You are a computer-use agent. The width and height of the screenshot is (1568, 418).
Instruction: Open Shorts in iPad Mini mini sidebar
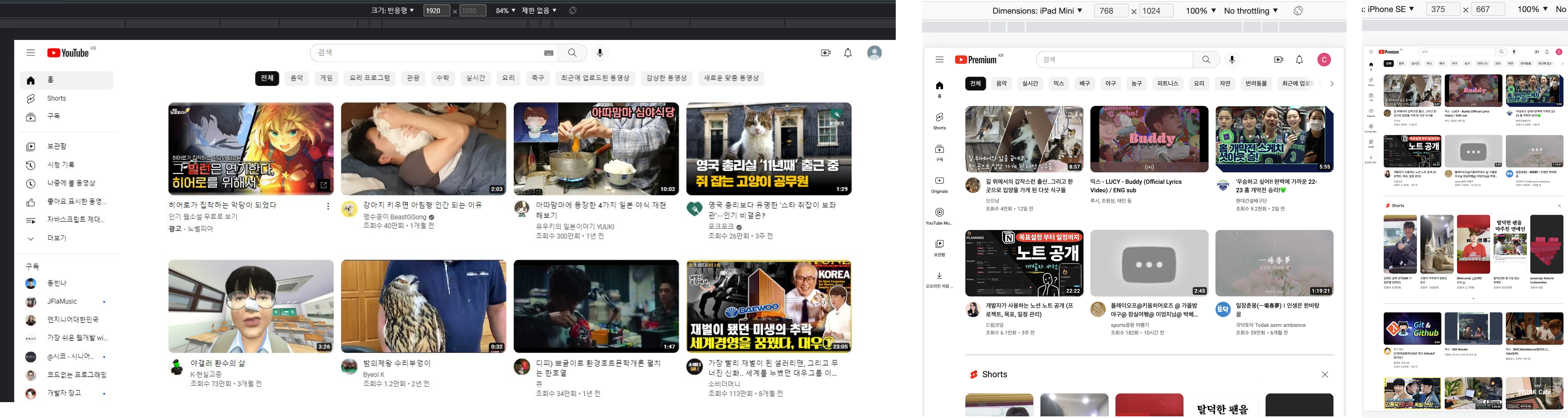pyautogui.click(x=939, y=121)
